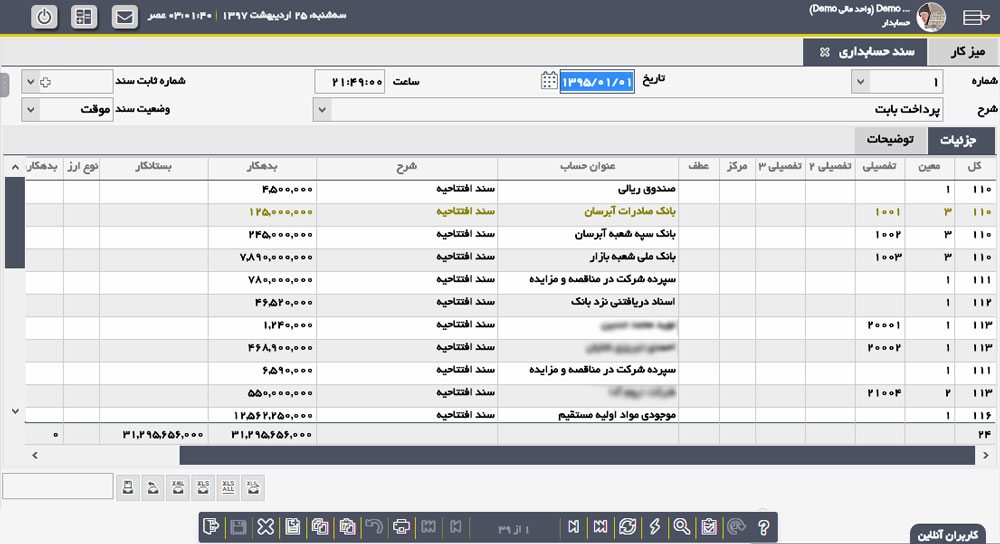Screen dimensions: 1000x544
Task: Click the X delete icon in bottom toolbar
Action: 265,527
